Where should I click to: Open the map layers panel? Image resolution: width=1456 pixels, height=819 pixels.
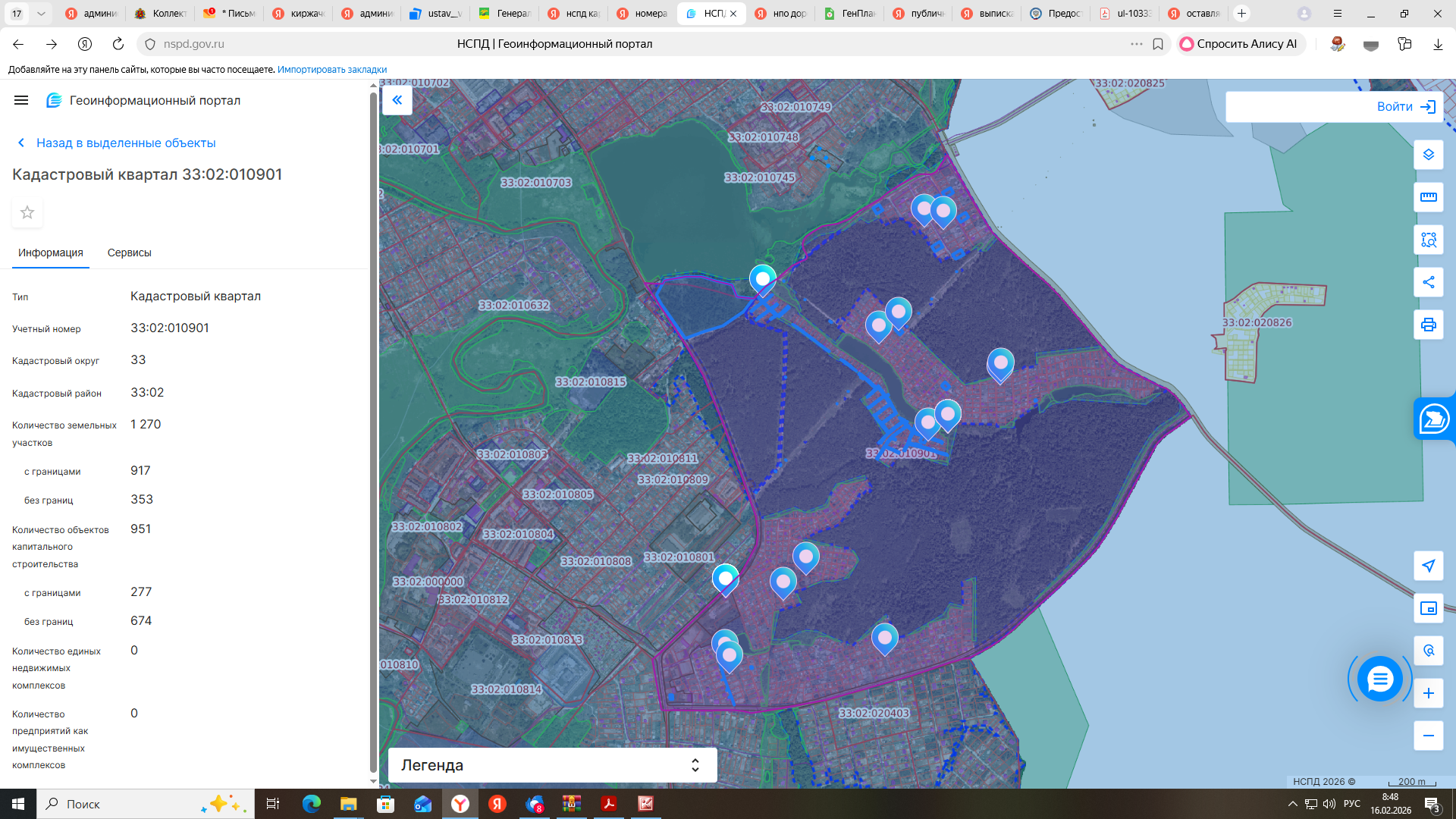tap(1428, 155)
